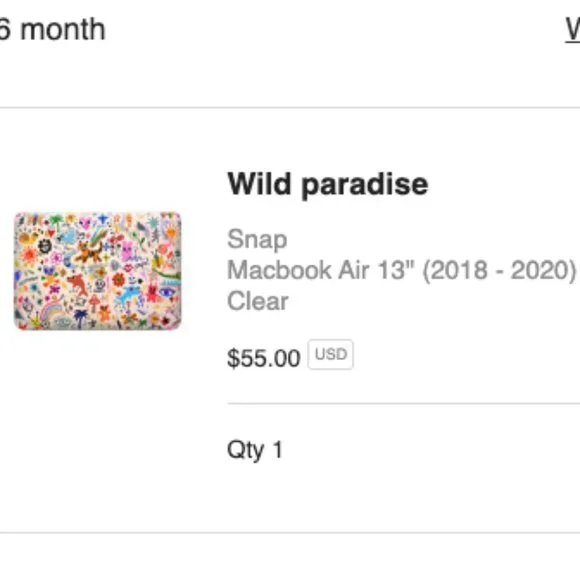Image resolution: width=580 pixels, height=580 pixels.
Task: Click the Qty 1 quantity label
Action: tap(255, 450)
